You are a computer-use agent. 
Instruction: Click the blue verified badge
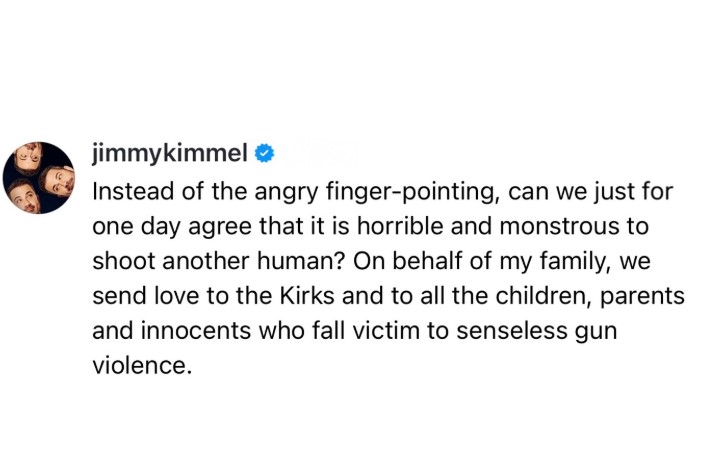[265, 154]
